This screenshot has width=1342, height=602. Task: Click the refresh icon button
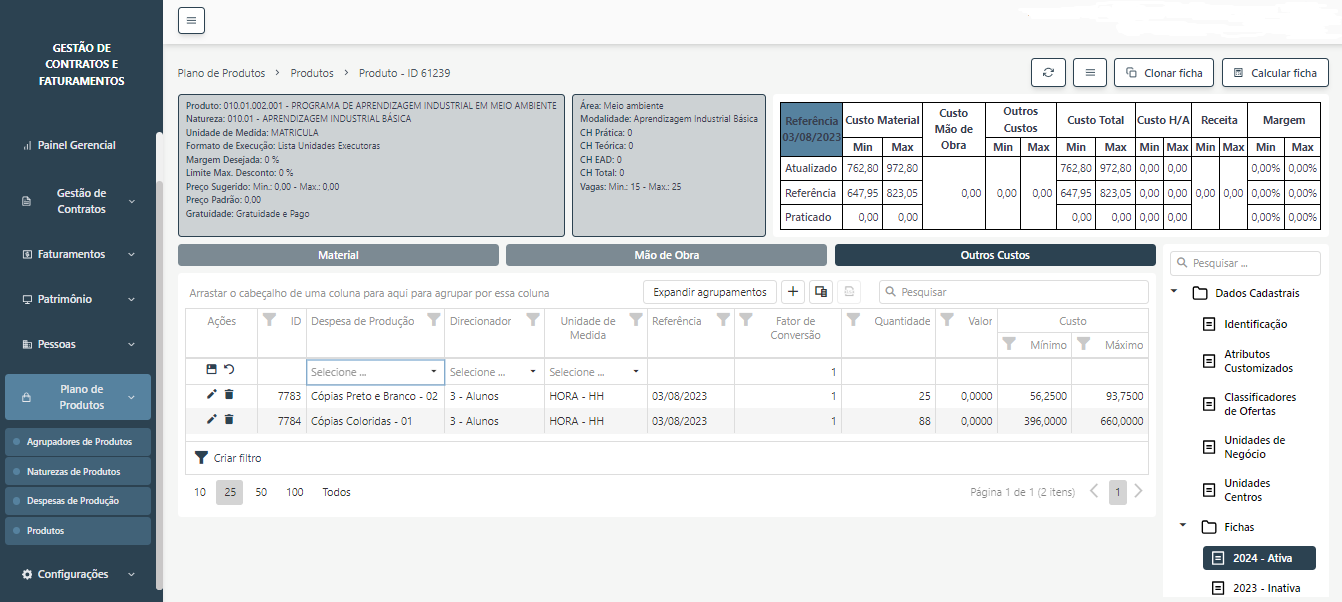[1048, 73]
